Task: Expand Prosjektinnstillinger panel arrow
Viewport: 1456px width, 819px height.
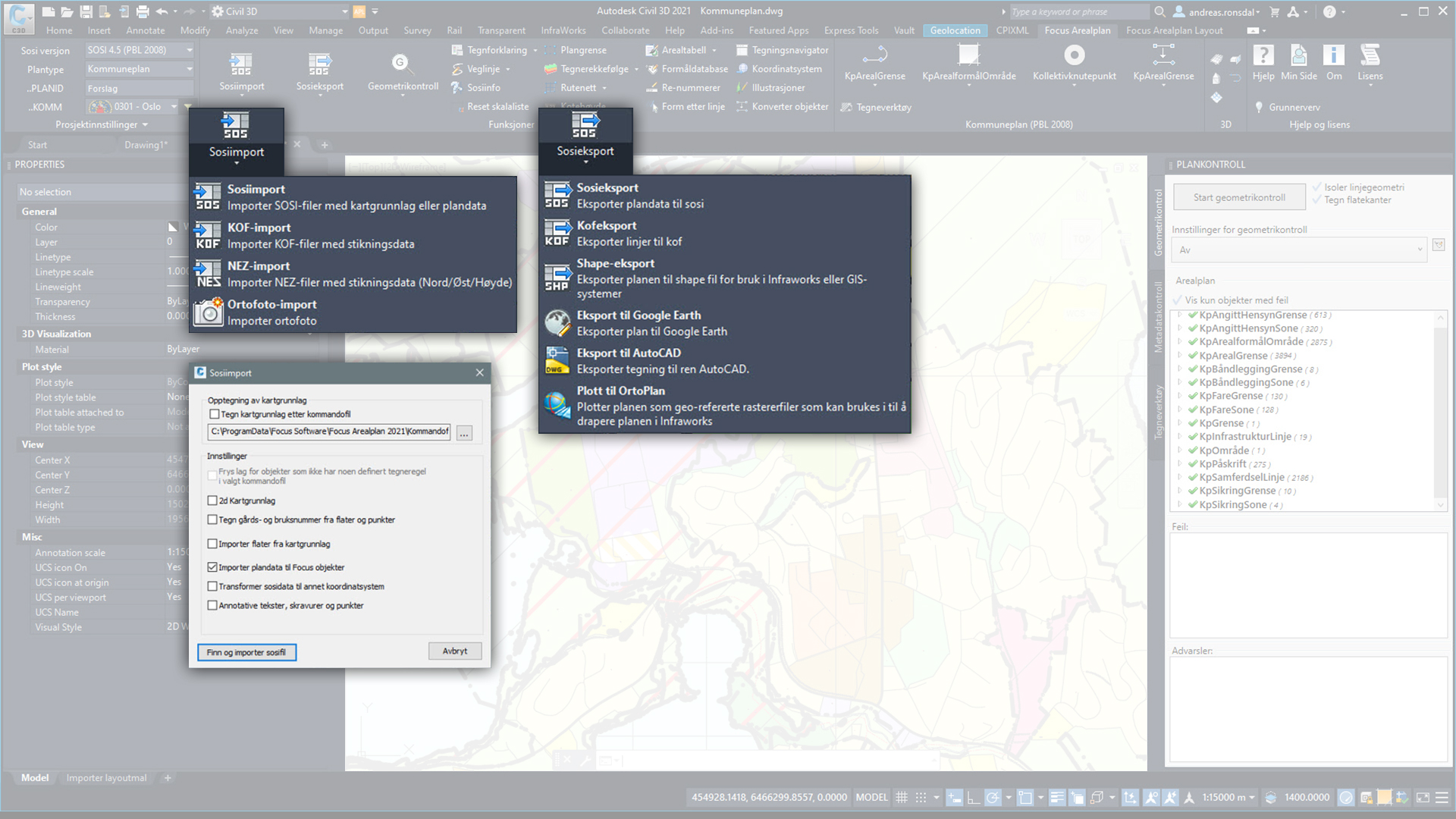Action: [x=145, y=125]
